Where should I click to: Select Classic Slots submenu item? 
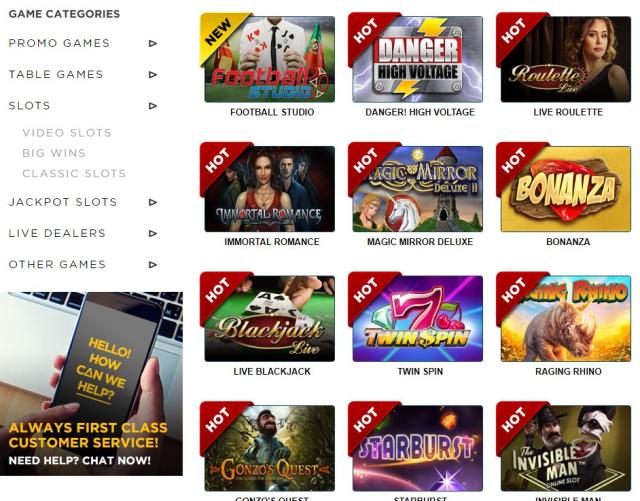point(74,173)
